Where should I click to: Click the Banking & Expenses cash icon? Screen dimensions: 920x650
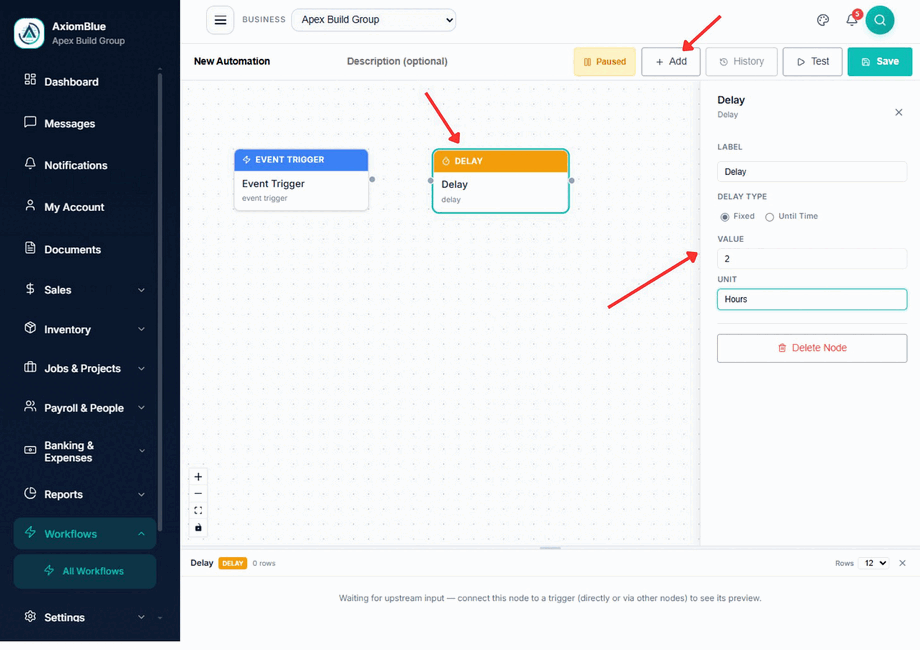(30, 450)
